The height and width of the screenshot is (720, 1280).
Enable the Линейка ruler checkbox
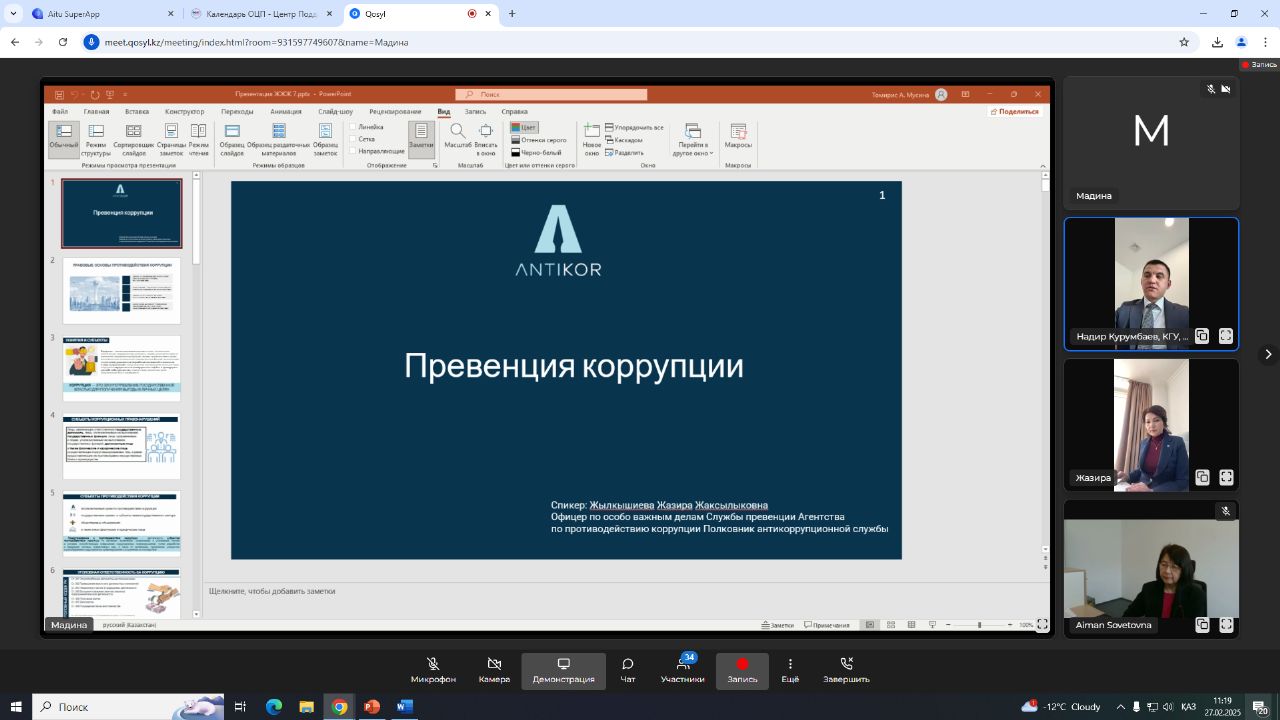pos(366,127)
